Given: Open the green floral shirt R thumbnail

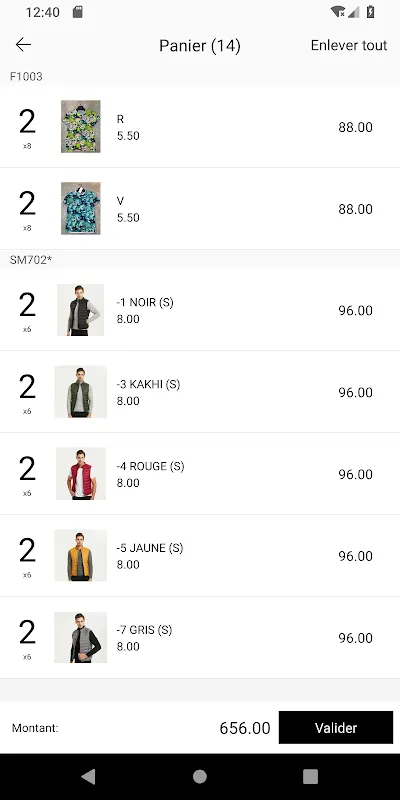Looking at the screenshot, I should click(x=81, y=127).
